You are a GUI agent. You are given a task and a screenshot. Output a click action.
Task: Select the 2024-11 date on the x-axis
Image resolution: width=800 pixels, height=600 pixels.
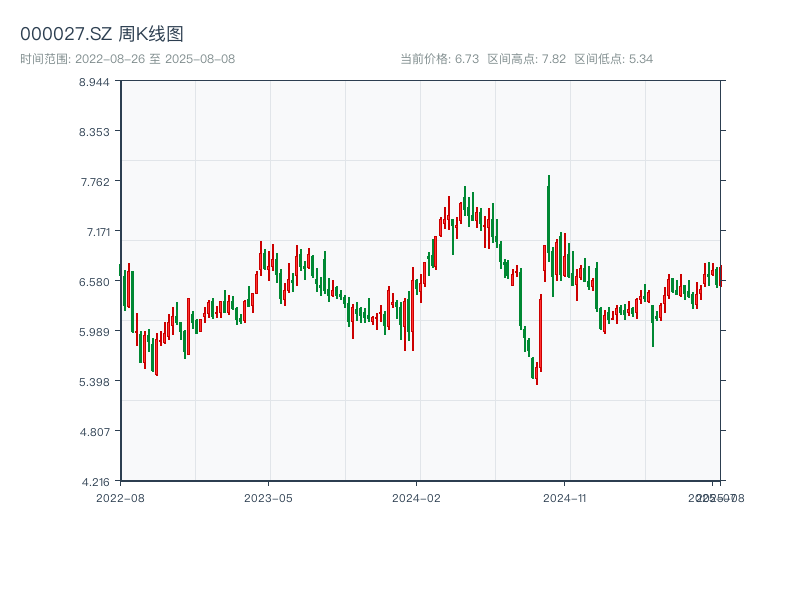[x=566, y=497]
